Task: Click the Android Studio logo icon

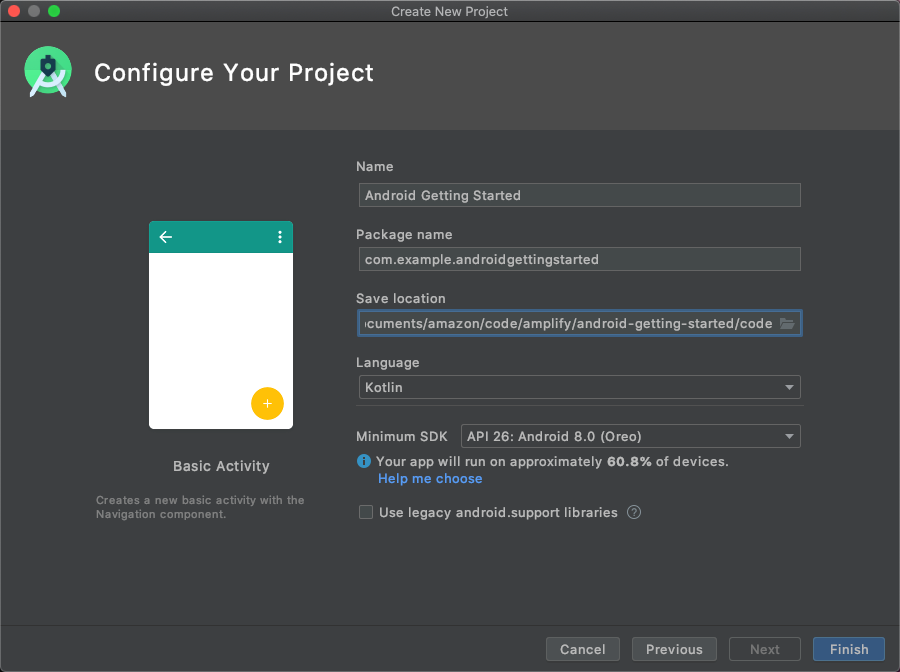Action: pos(48,72)
